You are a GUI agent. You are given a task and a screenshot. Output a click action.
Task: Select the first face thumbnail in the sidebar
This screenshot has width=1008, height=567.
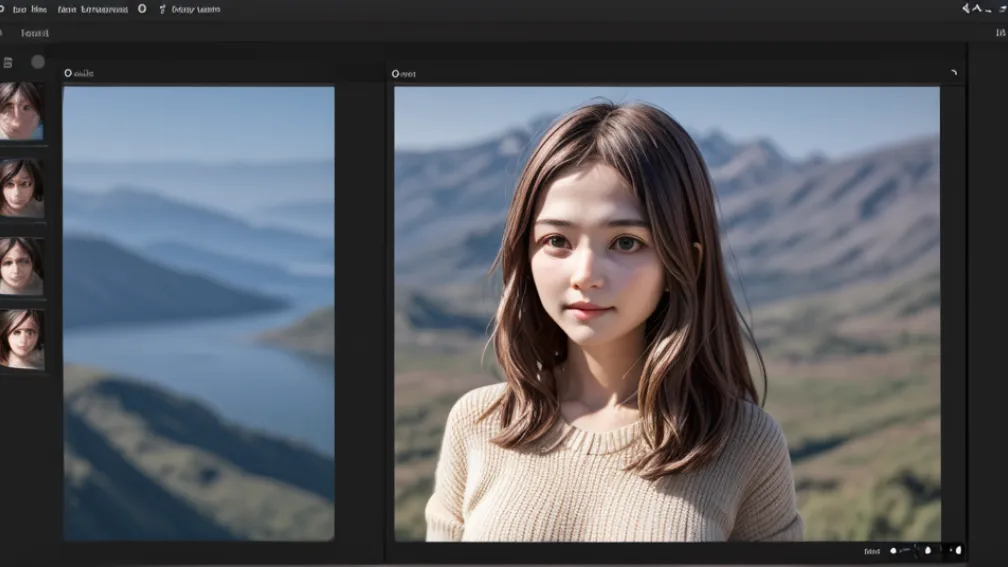(21, 110)
